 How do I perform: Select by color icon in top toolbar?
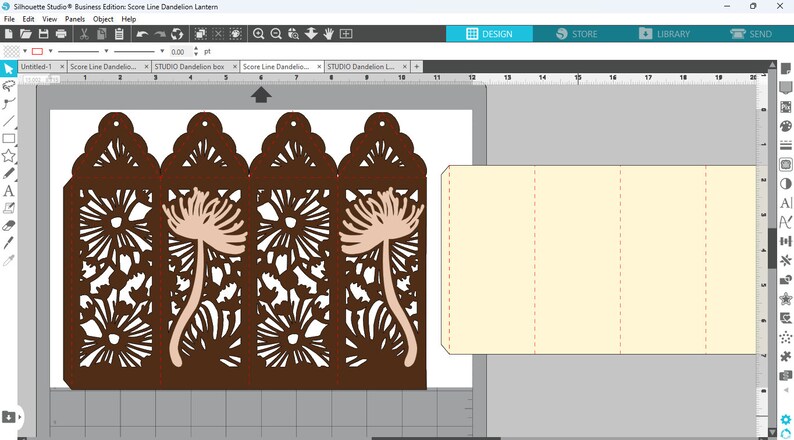pyautogui.click(x=235, y=34)
